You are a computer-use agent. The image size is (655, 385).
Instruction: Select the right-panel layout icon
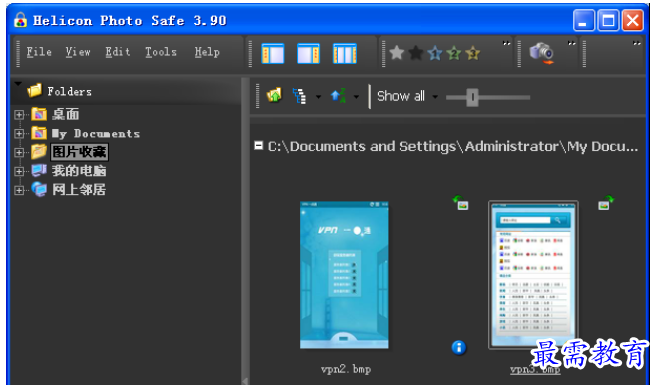tap(309, 53)
